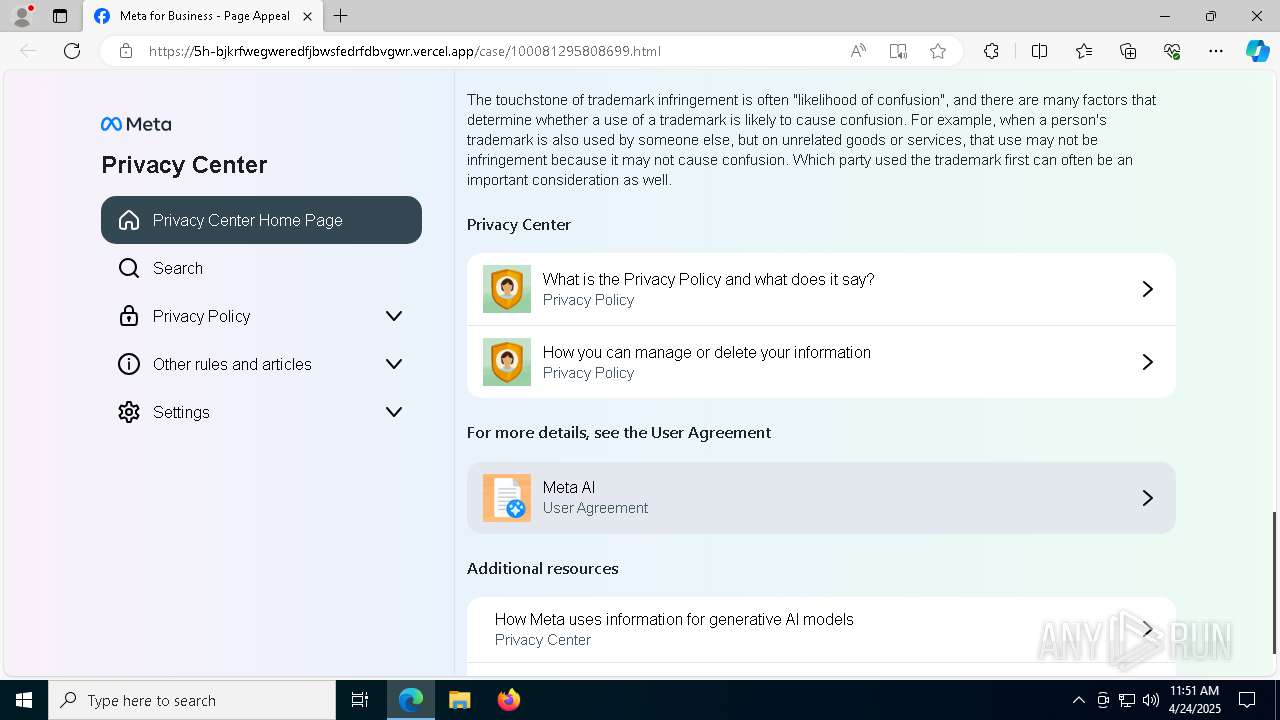This screenshot has width=1280, height=720.
Task: Expand Other rules and articles section
Action: tap(394, 364)
